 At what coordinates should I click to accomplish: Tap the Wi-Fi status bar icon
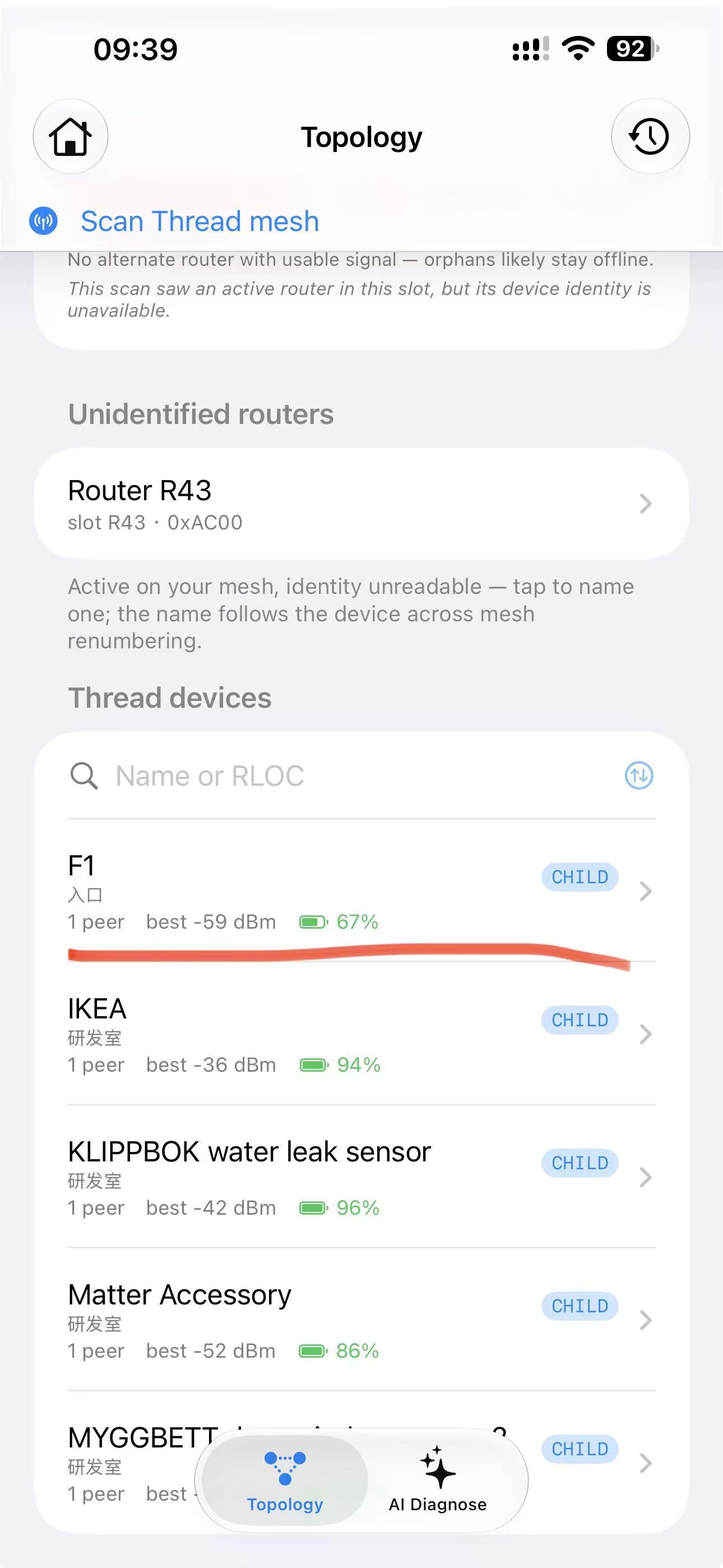coord(578,49)
